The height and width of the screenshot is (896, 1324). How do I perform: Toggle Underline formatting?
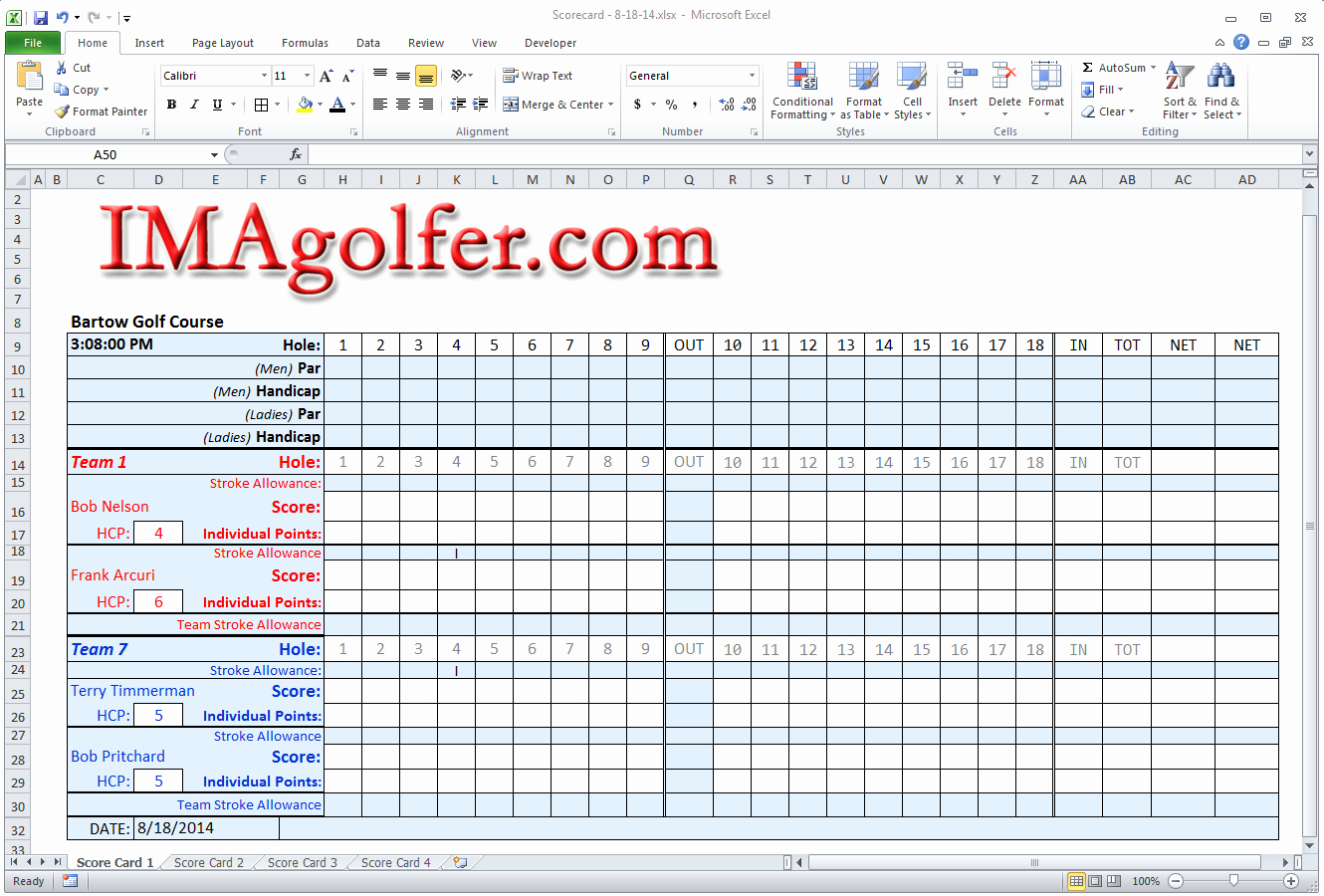[x=217, y=105]
